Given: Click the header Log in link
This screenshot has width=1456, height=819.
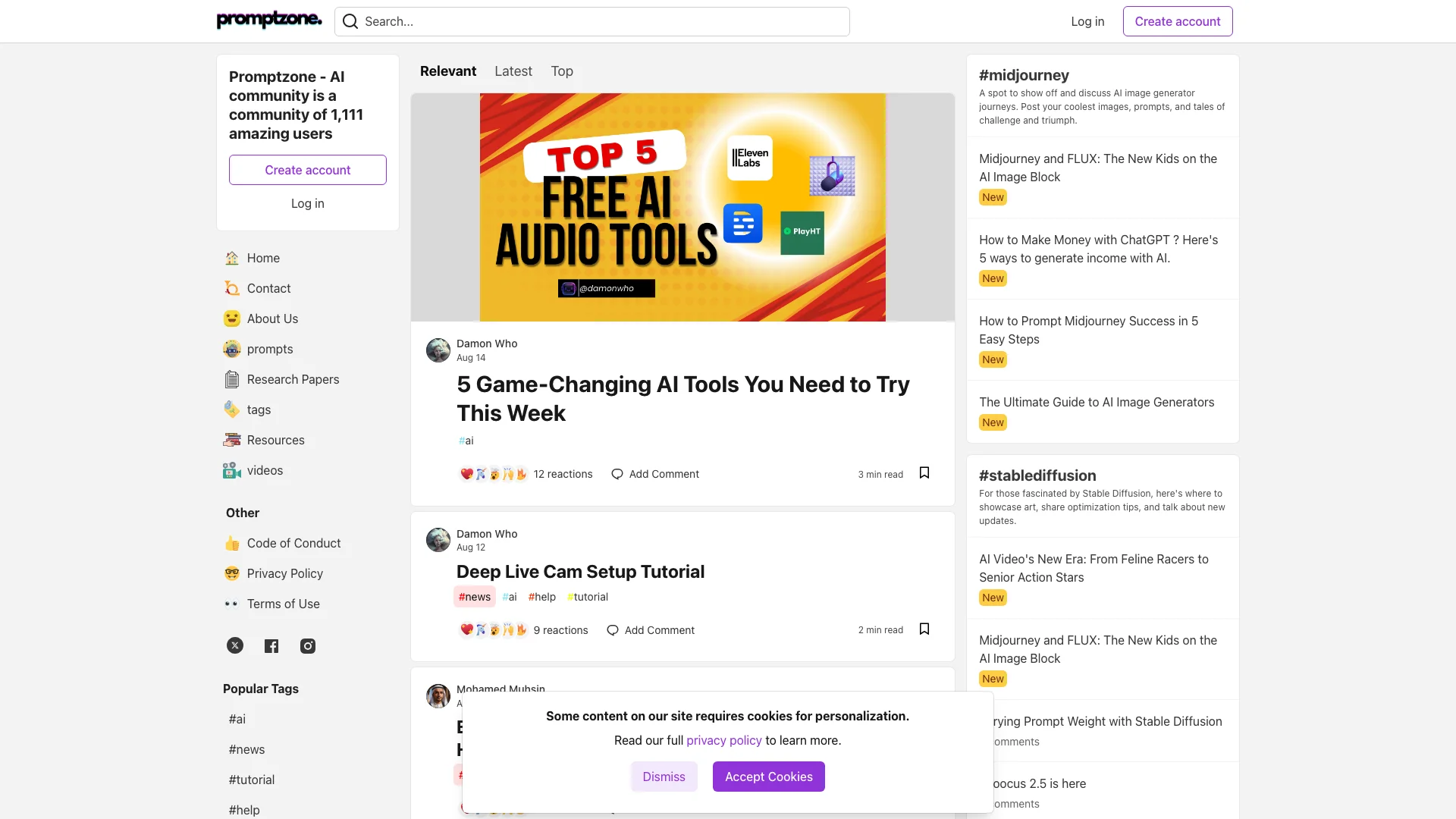Looking at the screenshot, I should point(1087,21).
